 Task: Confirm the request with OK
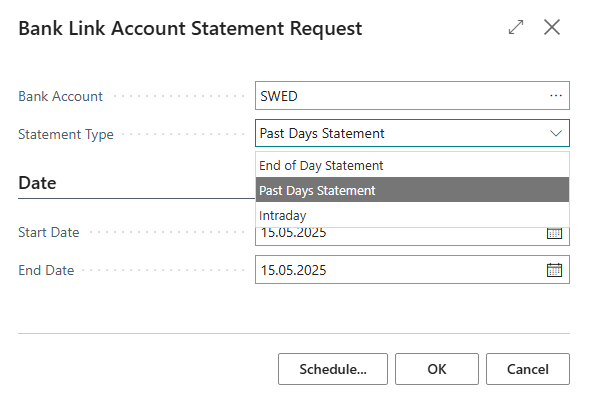(437, 369)
